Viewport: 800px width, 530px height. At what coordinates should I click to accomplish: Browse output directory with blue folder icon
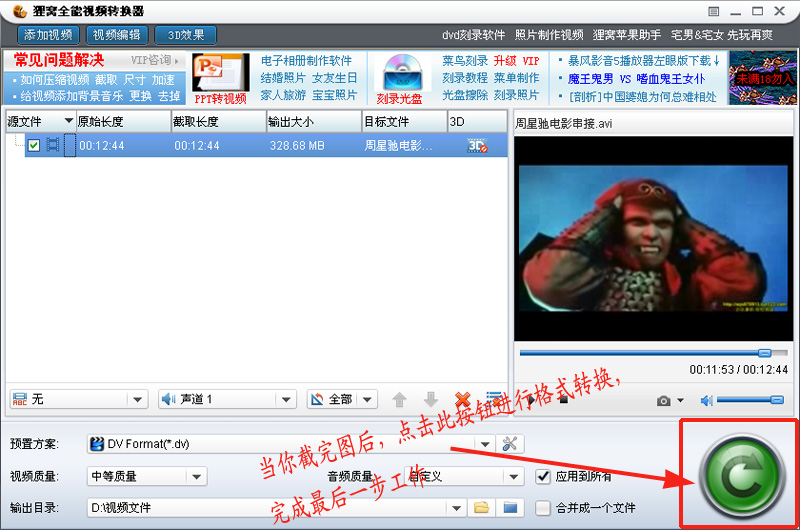click(510, 508)
